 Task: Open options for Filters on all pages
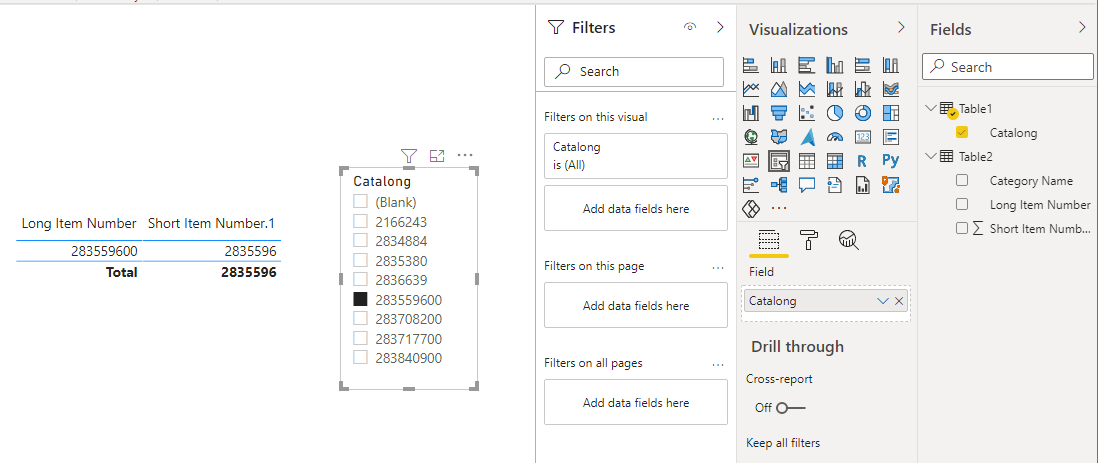[718, 364]
